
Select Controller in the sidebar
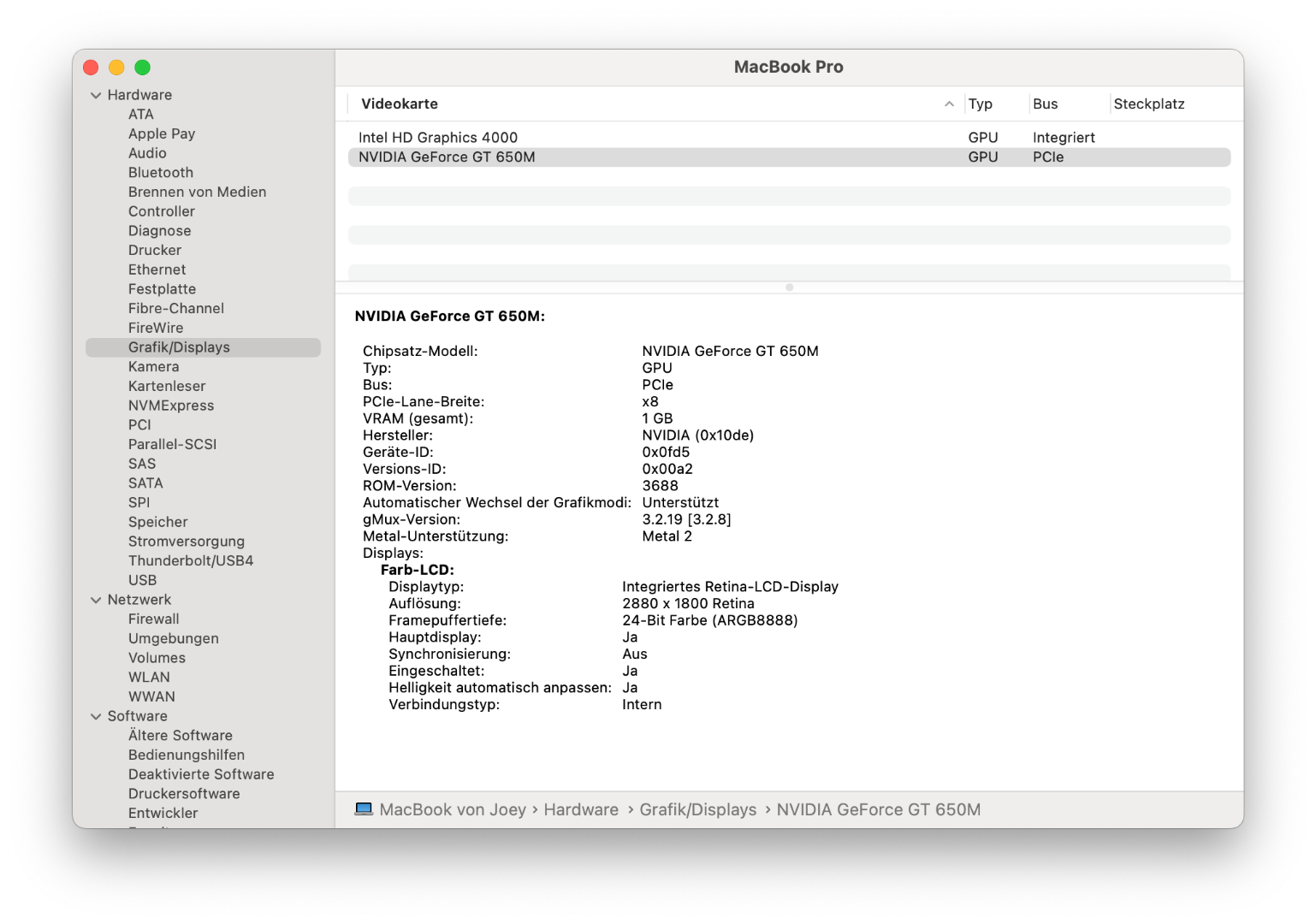pos(162,211)
